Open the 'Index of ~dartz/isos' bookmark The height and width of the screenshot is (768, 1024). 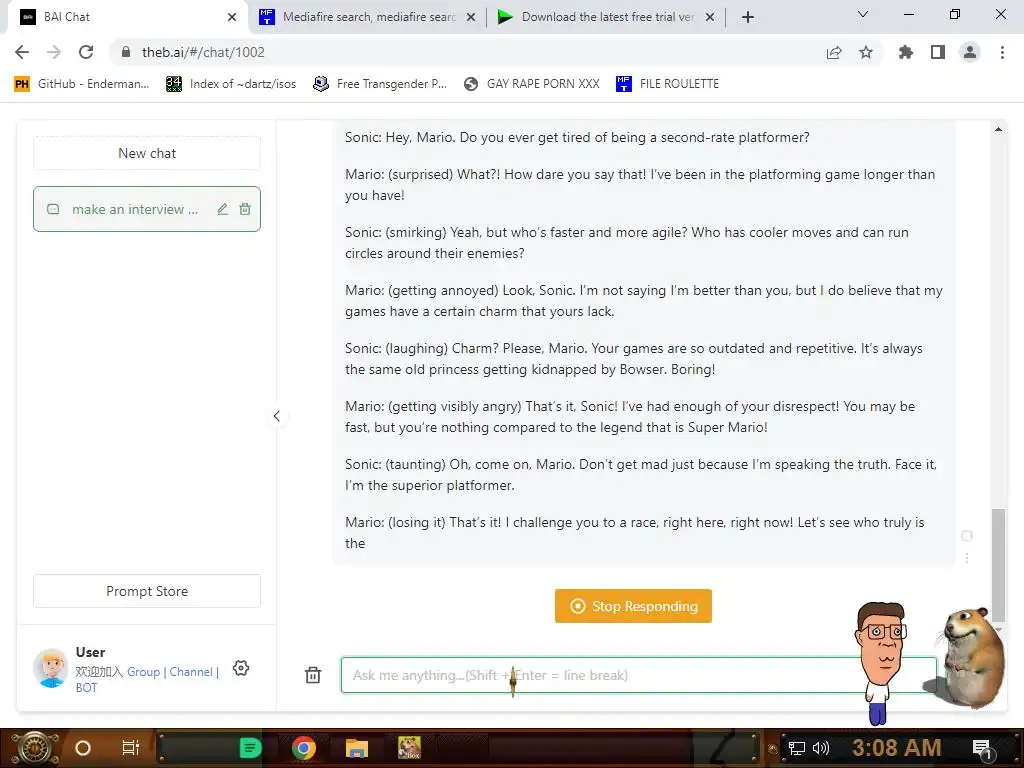click(231, 84)
